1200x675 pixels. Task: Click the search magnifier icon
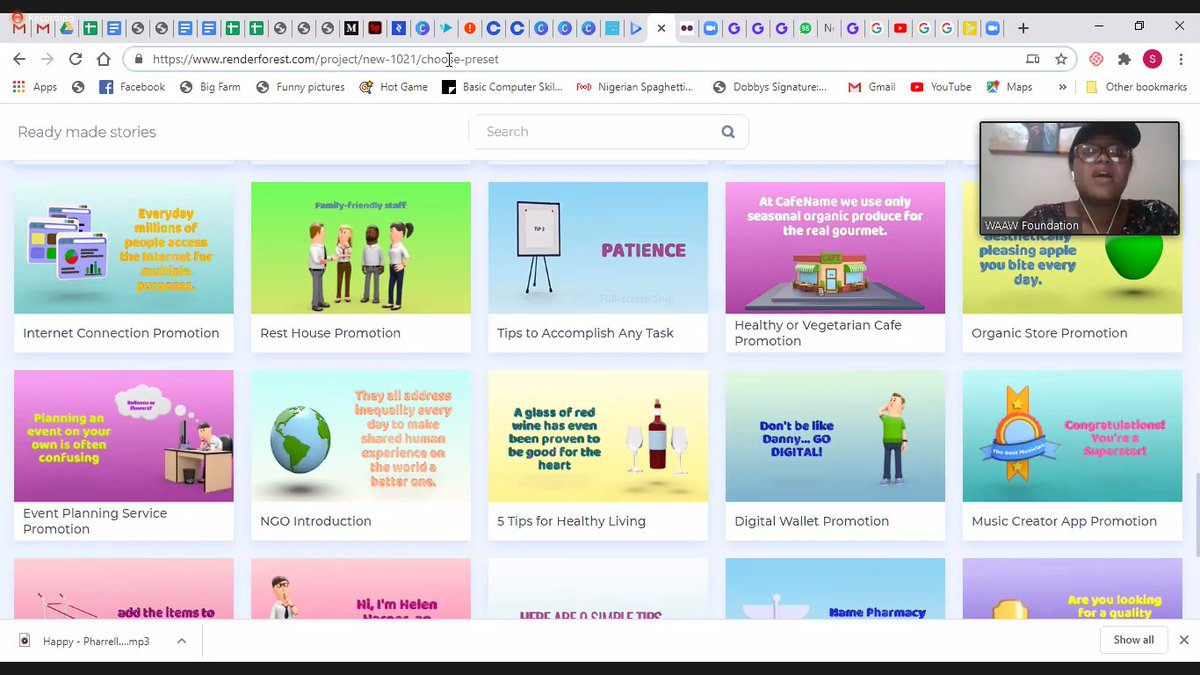pos(728,132)
